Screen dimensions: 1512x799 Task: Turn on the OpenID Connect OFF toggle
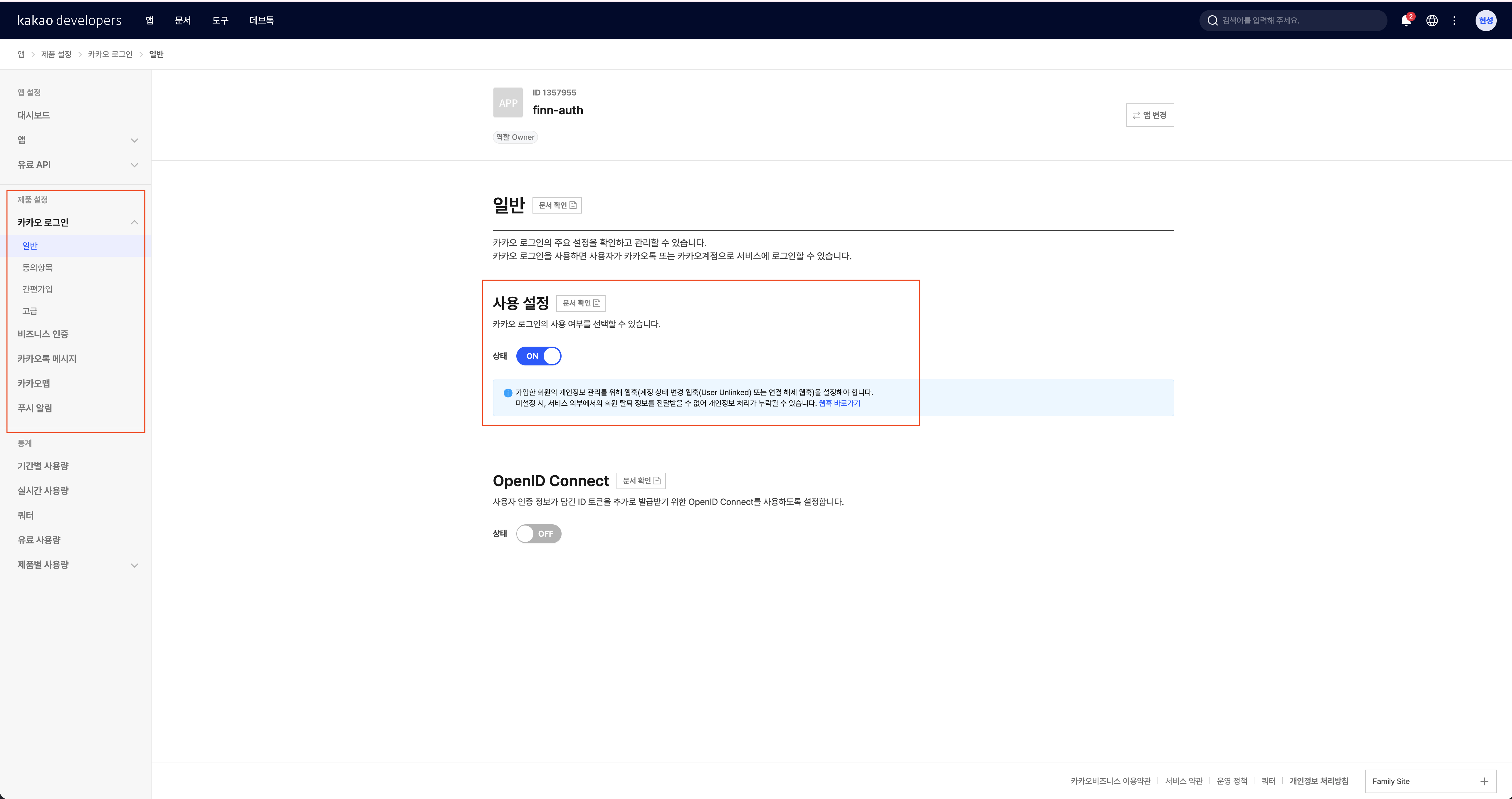(539, 534)
